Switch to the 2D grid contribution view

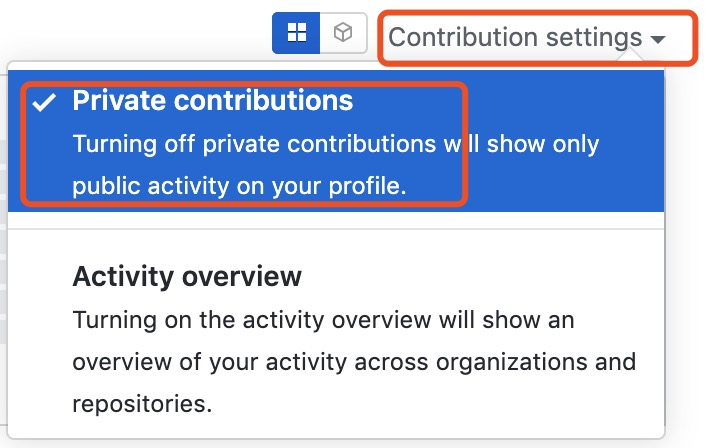pyautogui.click(x=296, y=33)
